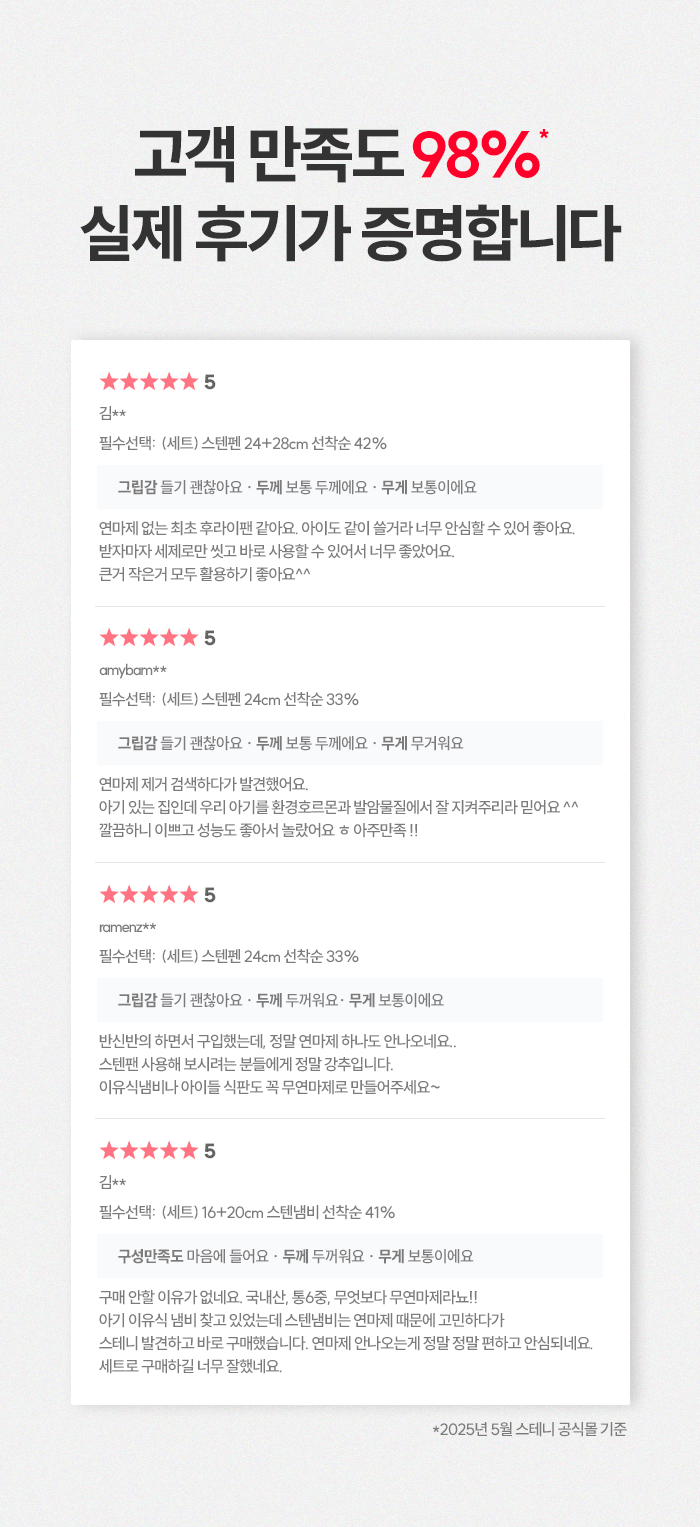
Task: Click the attribute bar containing 무게 무거워요
Action: (x=350, y=743)
